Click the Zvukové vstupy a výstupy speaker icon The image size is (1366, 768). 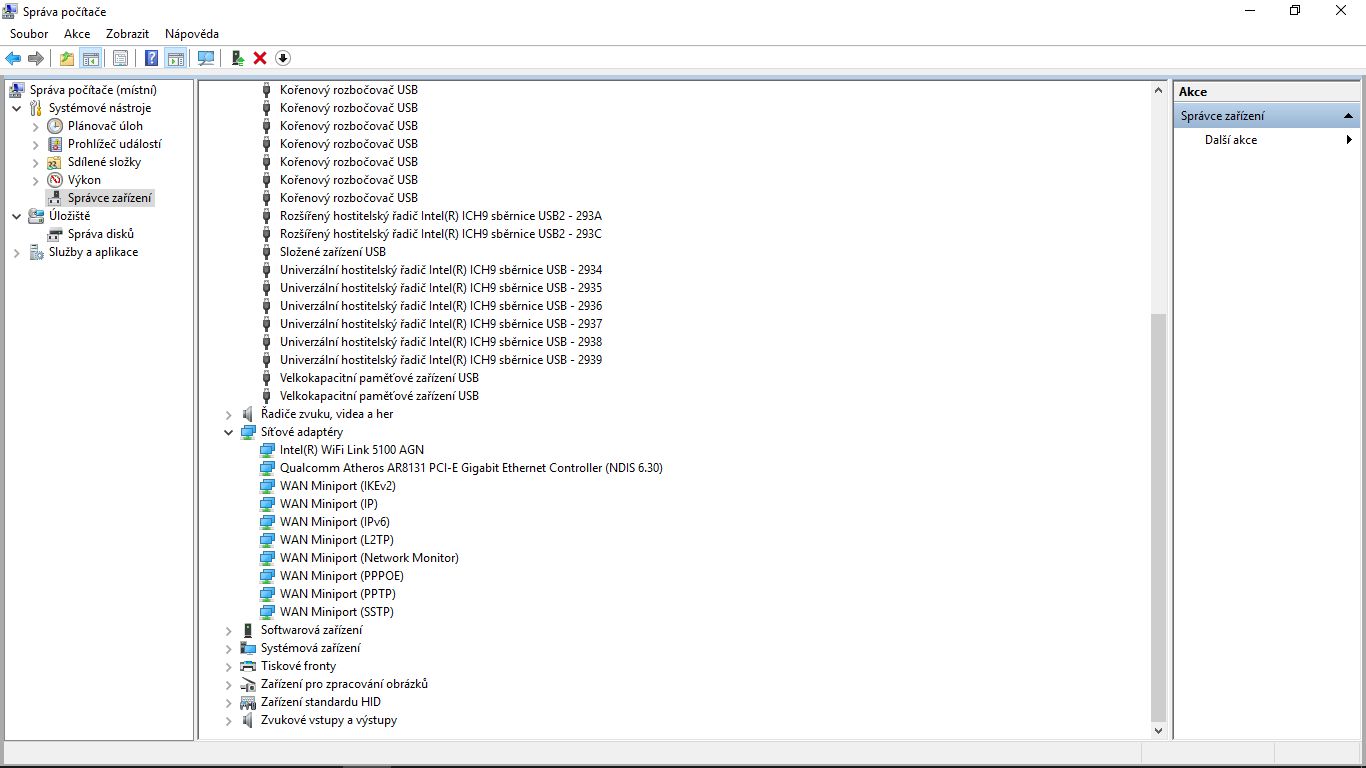248,720
